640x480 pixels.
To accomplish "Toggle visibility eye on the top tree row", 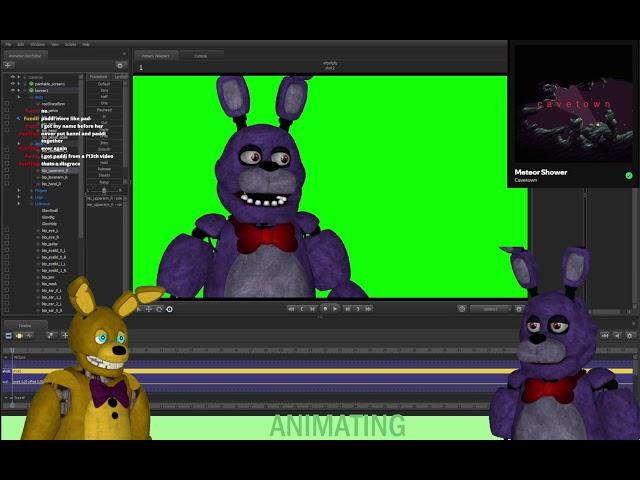I will pyautogui.click(x=13, y=77).
